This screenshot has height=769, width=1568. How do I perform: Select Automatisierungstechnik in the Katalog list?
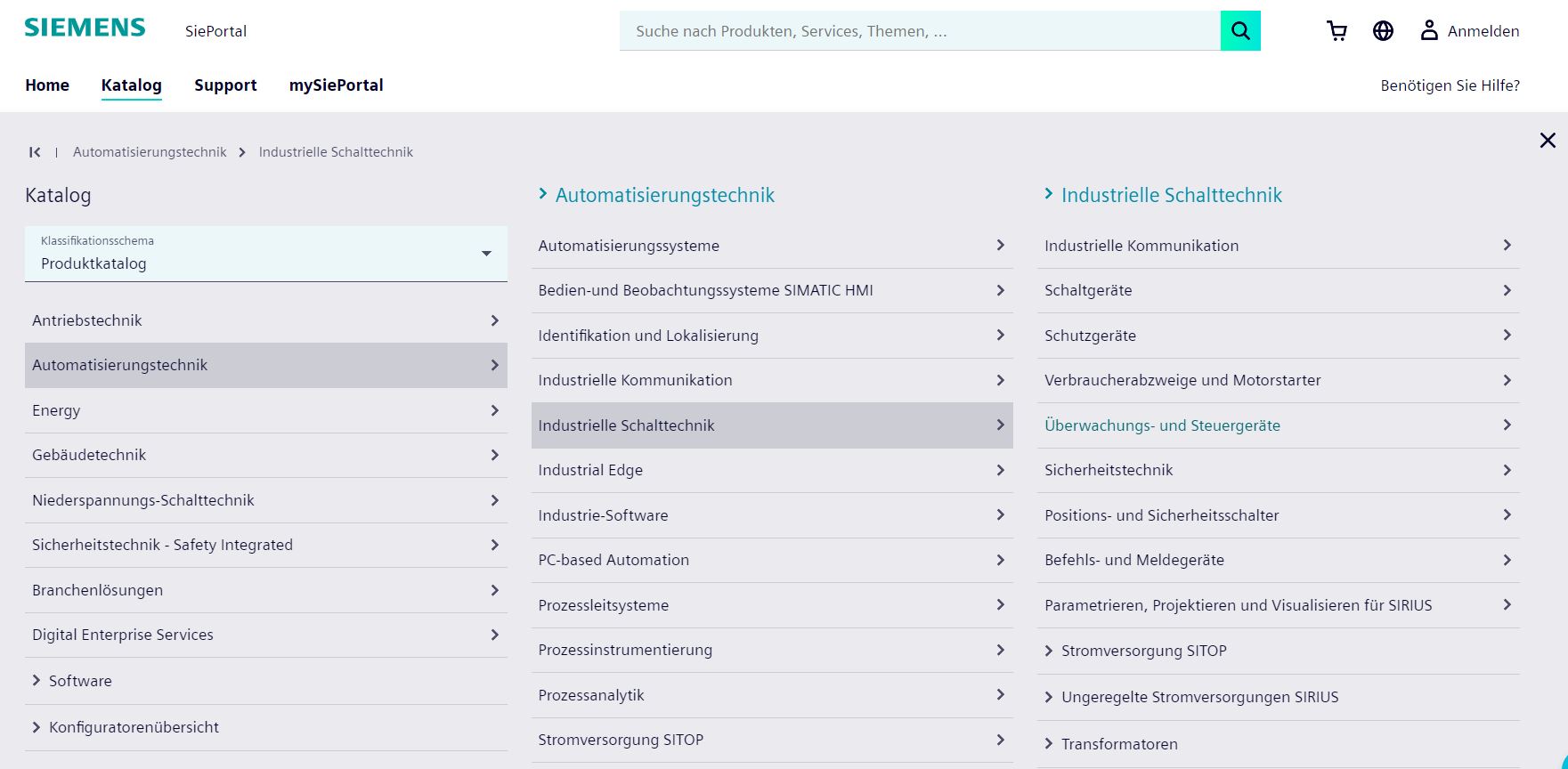click(x=266, y=365)
